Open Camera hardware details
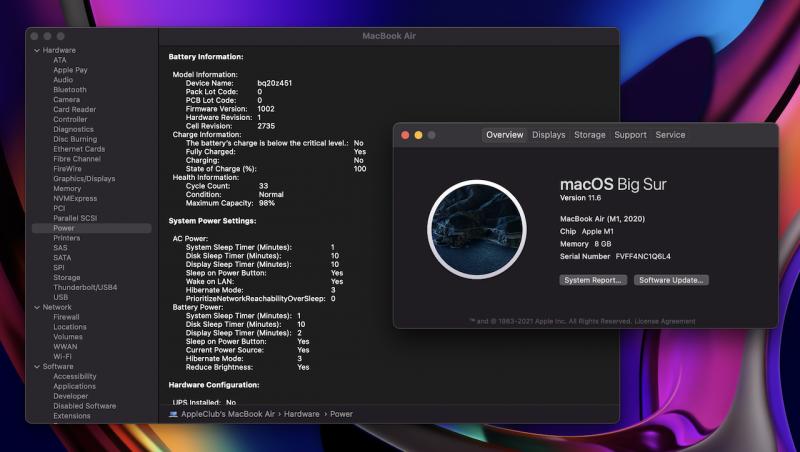The image size is (800, 452). pos(66,100)
